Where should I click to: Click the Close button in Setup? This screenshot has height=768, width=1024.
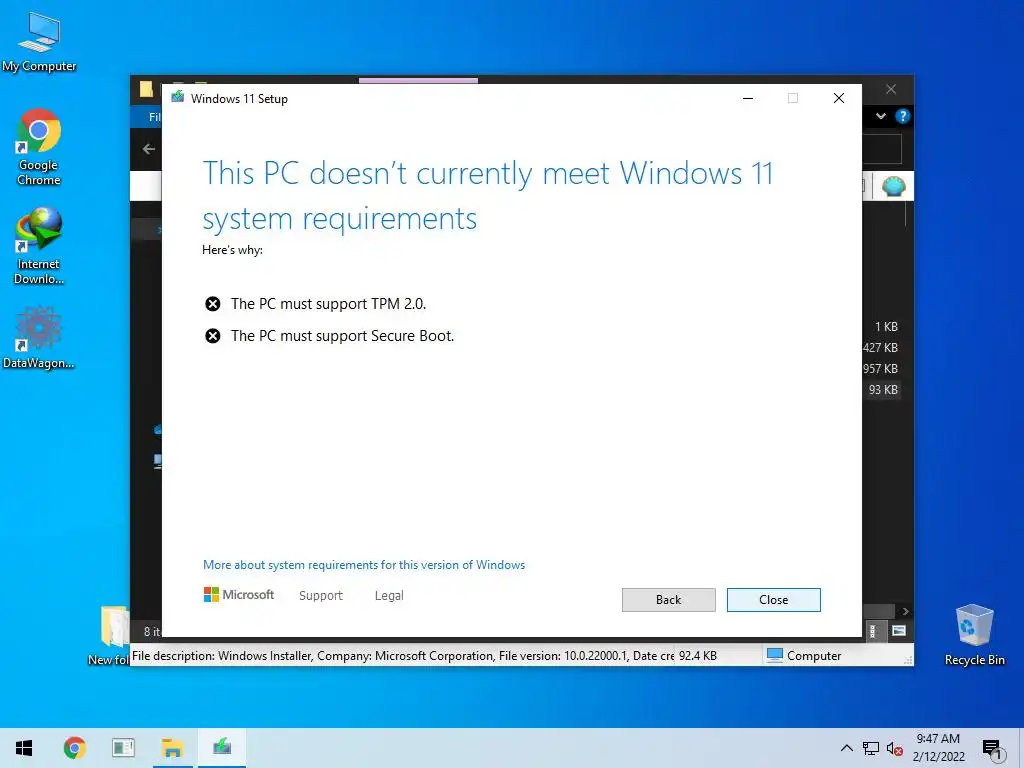pos(773,600)
